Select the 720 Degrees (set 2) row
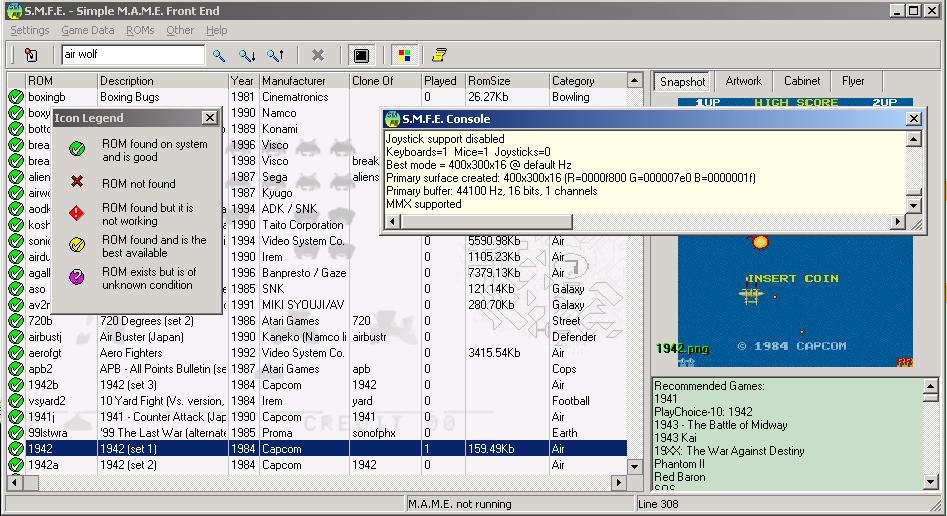Screen dimensions: 947x516 [316, 321]
